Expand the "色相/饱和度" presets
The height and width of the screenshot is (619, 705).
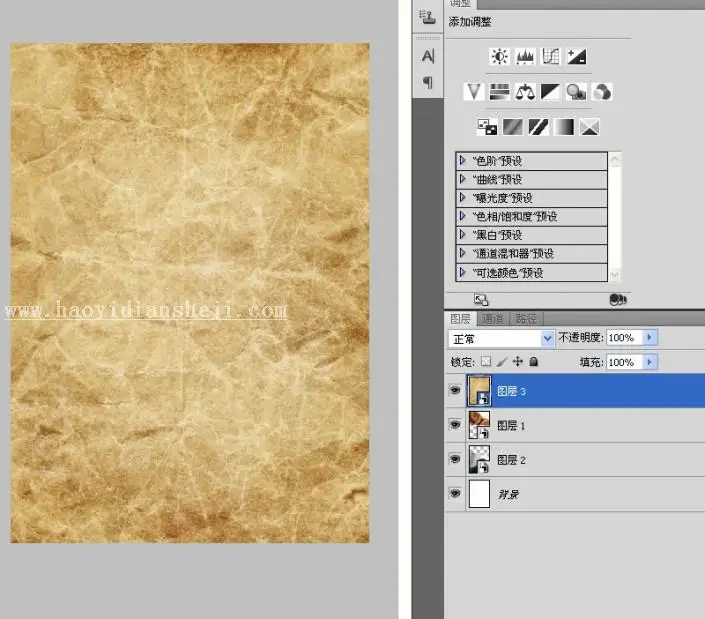(462, 216)
